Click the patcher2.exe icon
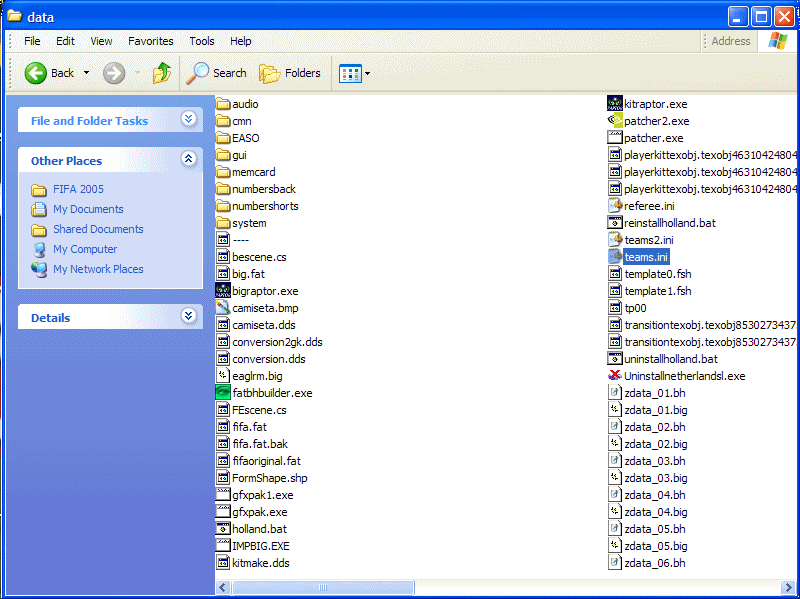Image resolution: width=800 pixels, height=599 pixels. pyautogui.click(x=615, y=121)
